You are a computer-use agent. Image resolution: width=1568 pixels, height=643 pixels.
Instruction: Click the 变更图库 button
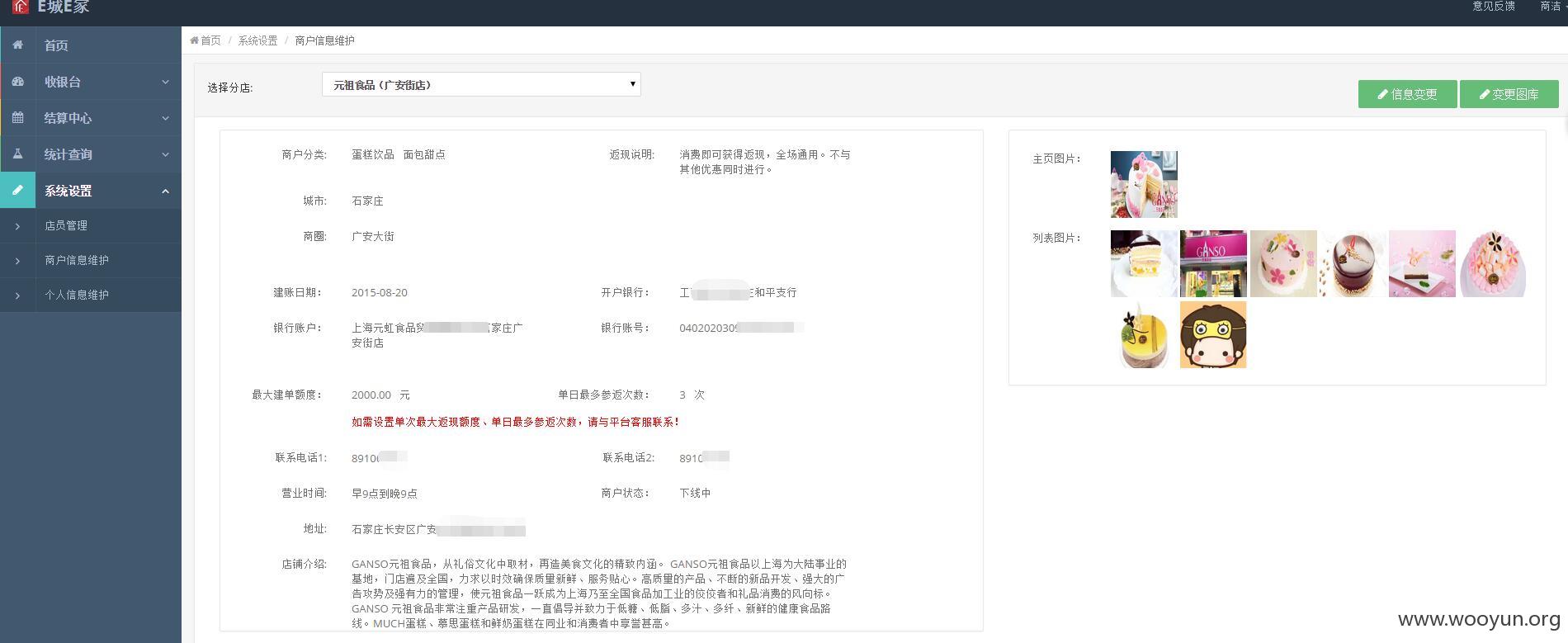tap(1509, 94)
